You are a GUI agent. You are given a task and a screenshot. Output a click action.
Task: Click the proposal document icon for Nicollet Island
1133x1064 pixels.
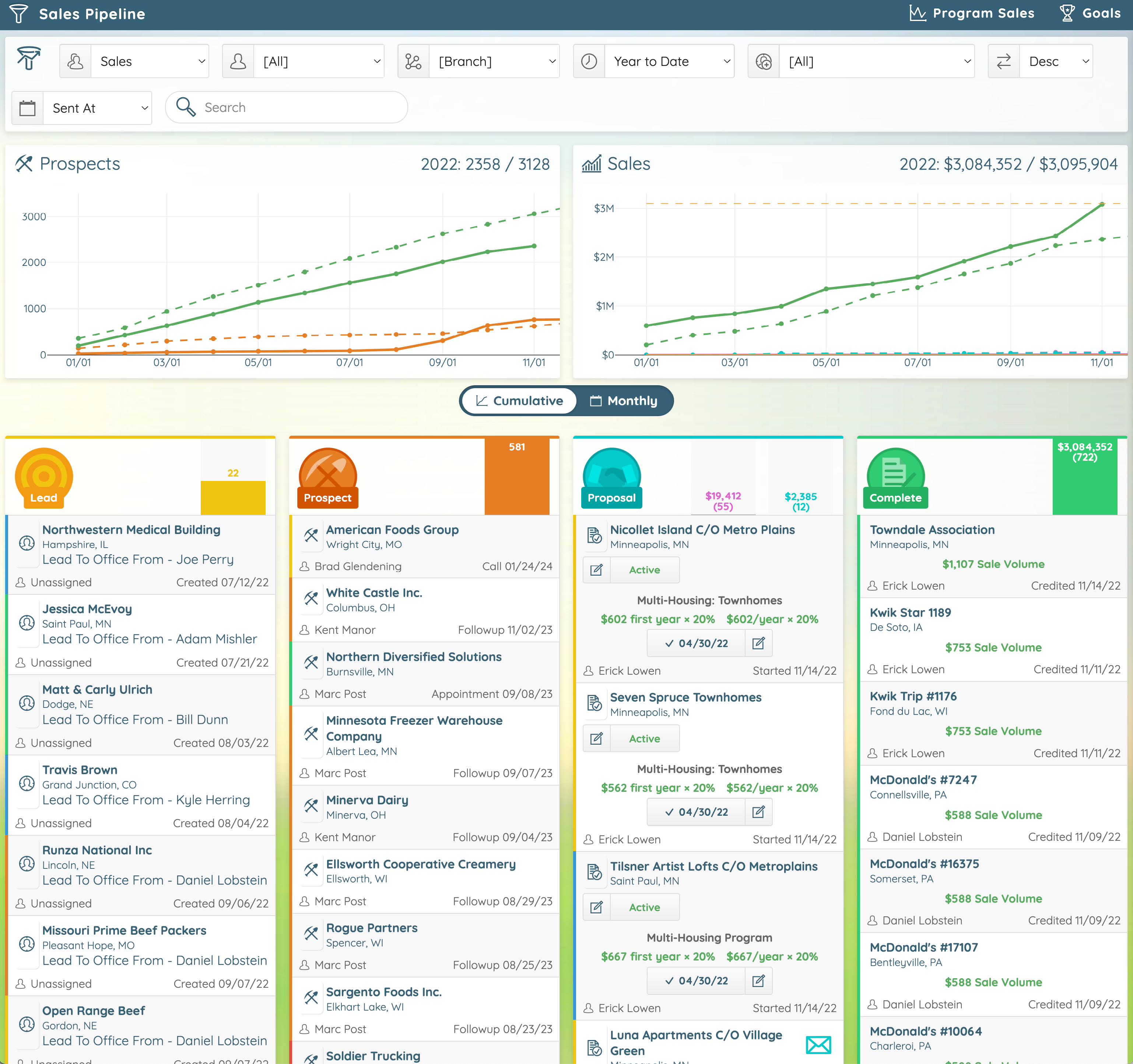(594, 535)
